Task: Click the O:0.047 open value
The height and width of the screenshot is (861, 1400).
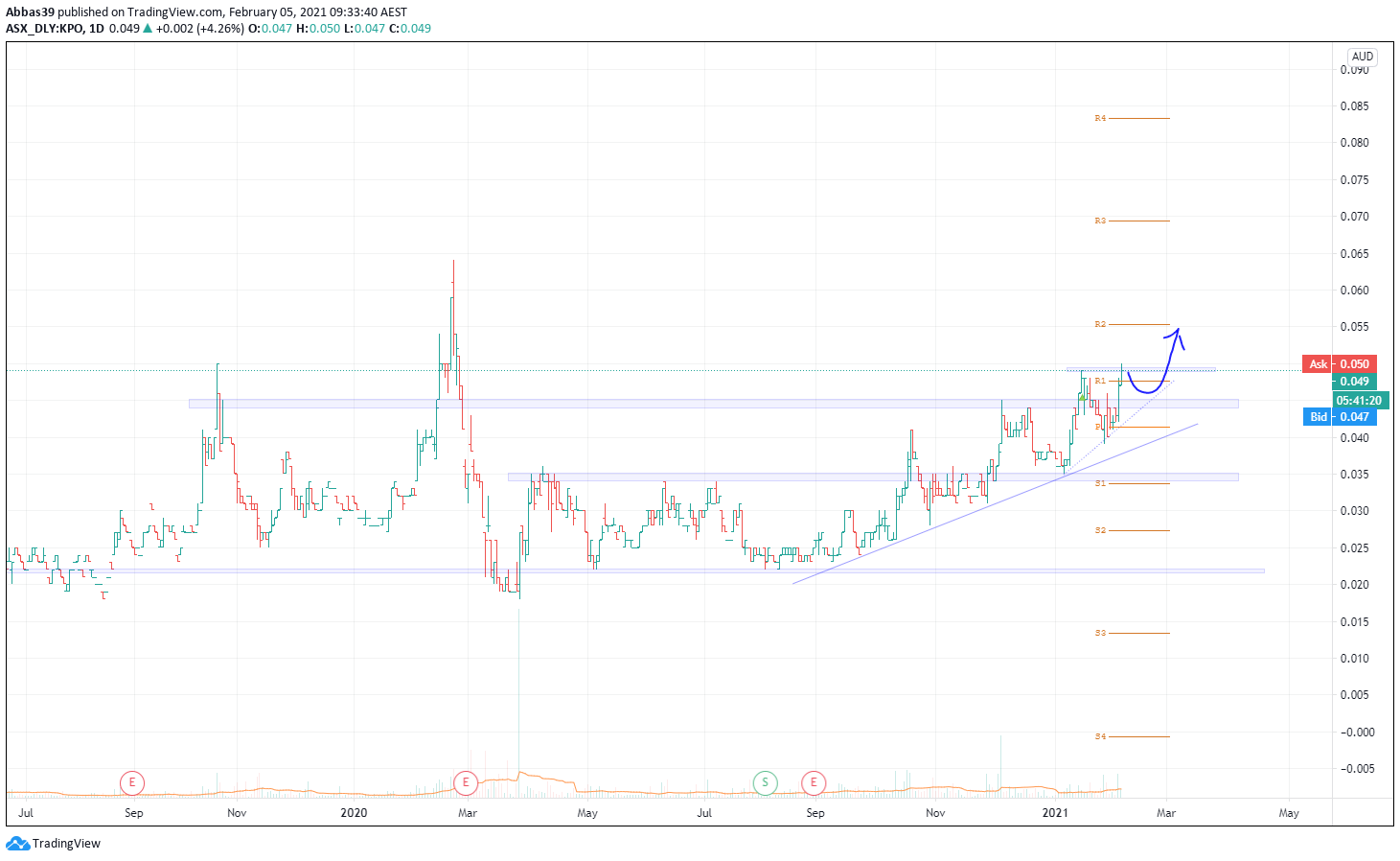Action: (x=270, y=29)
